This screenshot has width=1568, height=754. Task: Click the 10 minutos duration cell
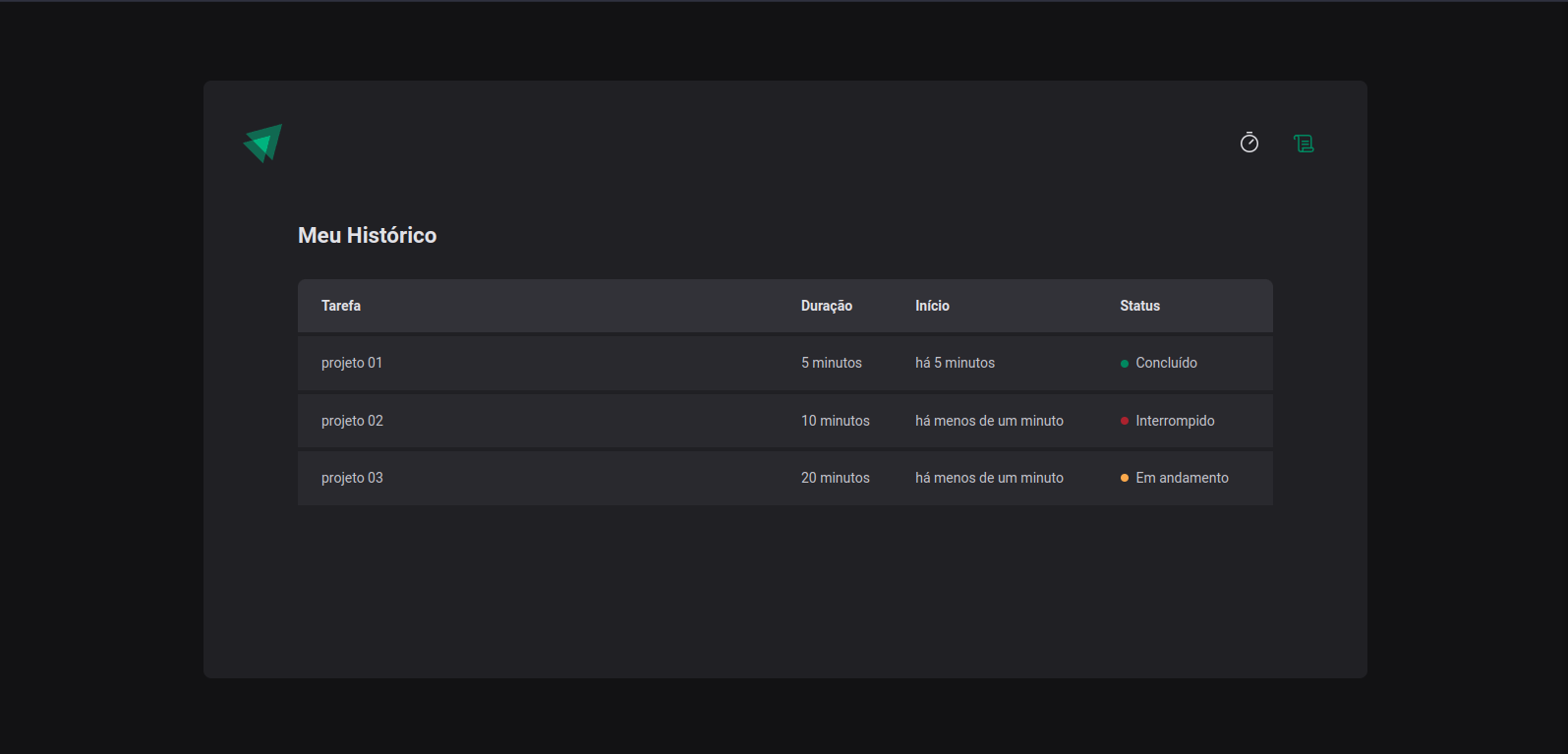pyautogui.click(x=836, y=421)
